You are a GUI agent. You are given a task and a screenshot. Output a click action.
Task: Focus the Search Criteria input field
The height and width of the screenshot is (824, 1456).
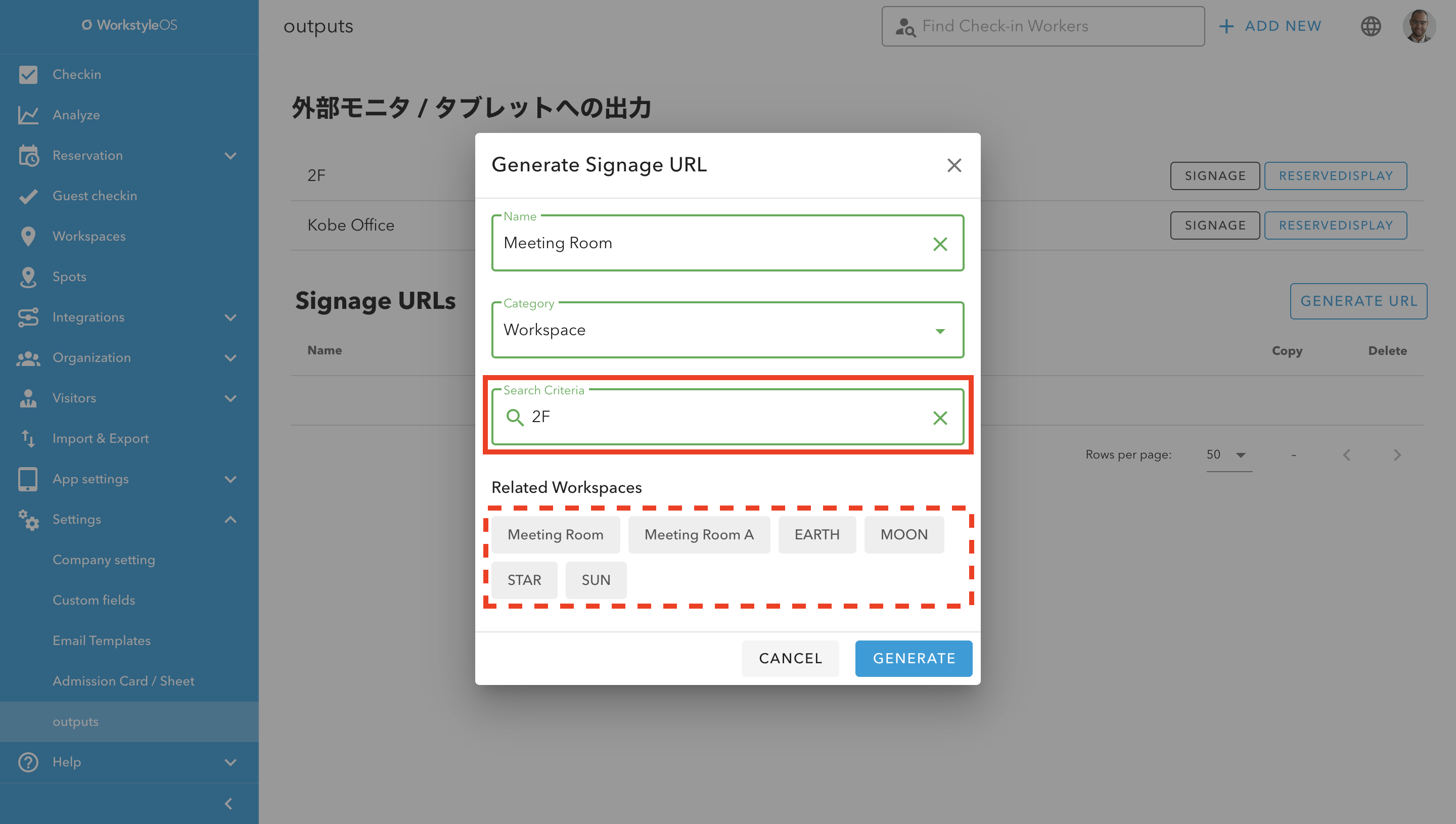click(727, 417)
